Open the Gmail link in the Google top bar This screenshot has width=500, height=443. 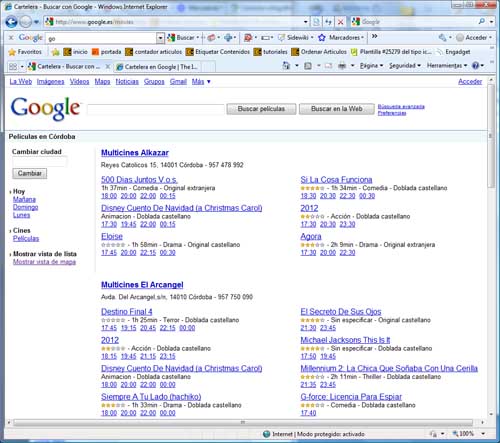pos(178,81)
